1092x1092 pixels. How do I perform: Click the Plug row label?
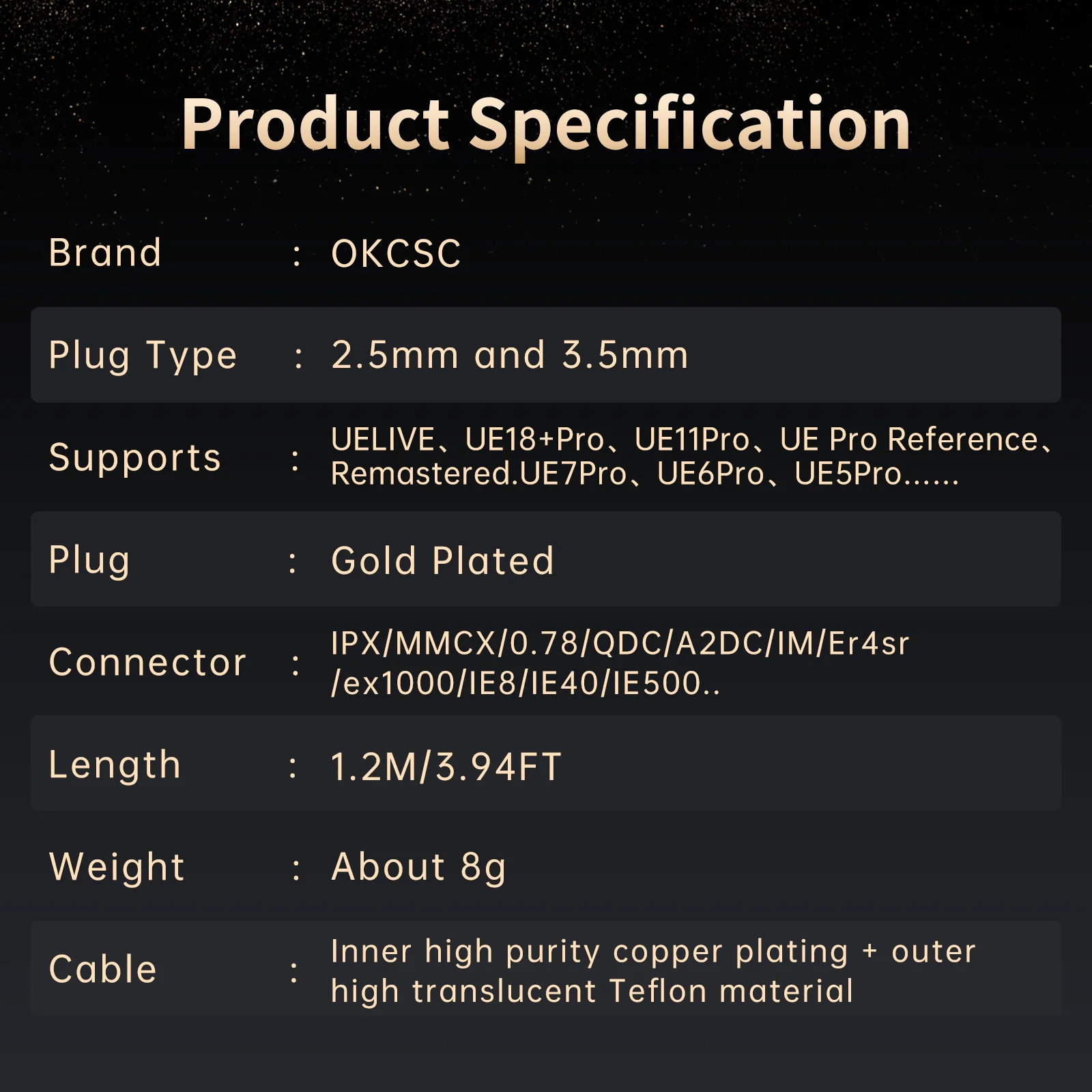(89, 560)
